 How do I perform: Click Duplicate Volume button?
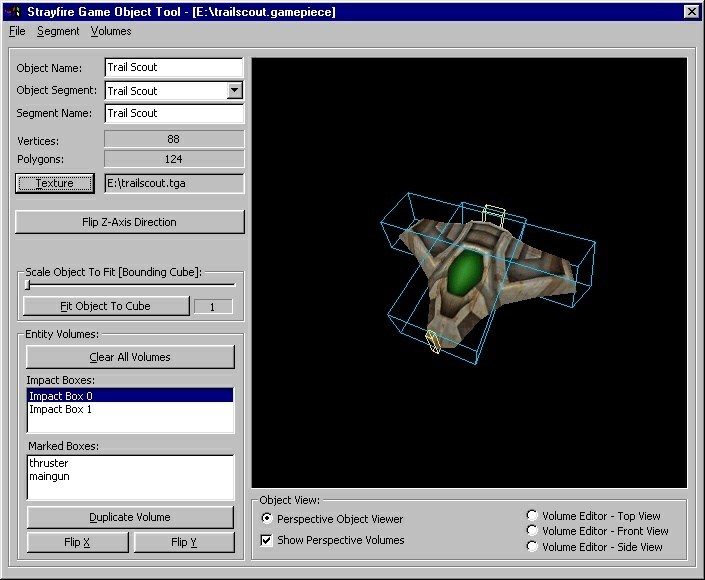click(130, 517)
